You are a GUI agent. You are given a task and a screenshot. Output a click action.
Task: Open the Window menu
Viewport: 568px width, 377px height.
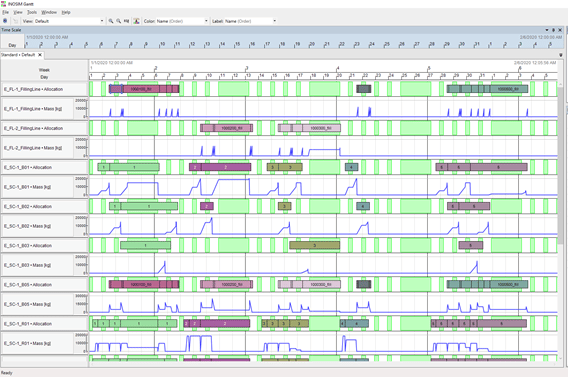tap(49, 12)
